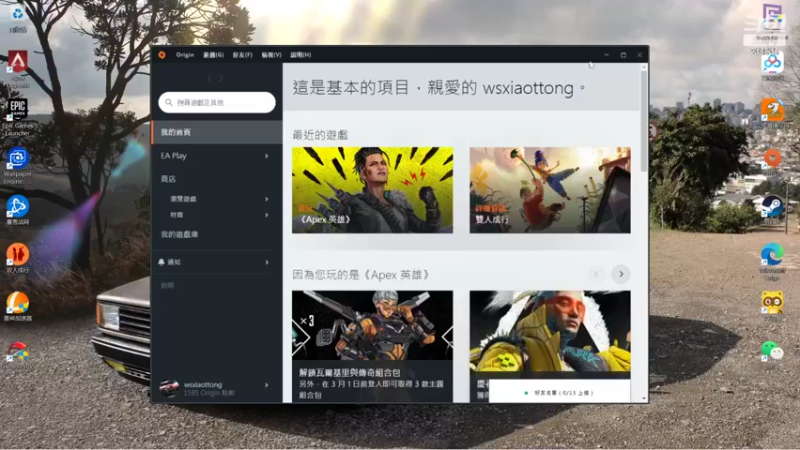Click the notification bell icon
The height and width of the screenshot is (450, 800).
pos(162,262)
